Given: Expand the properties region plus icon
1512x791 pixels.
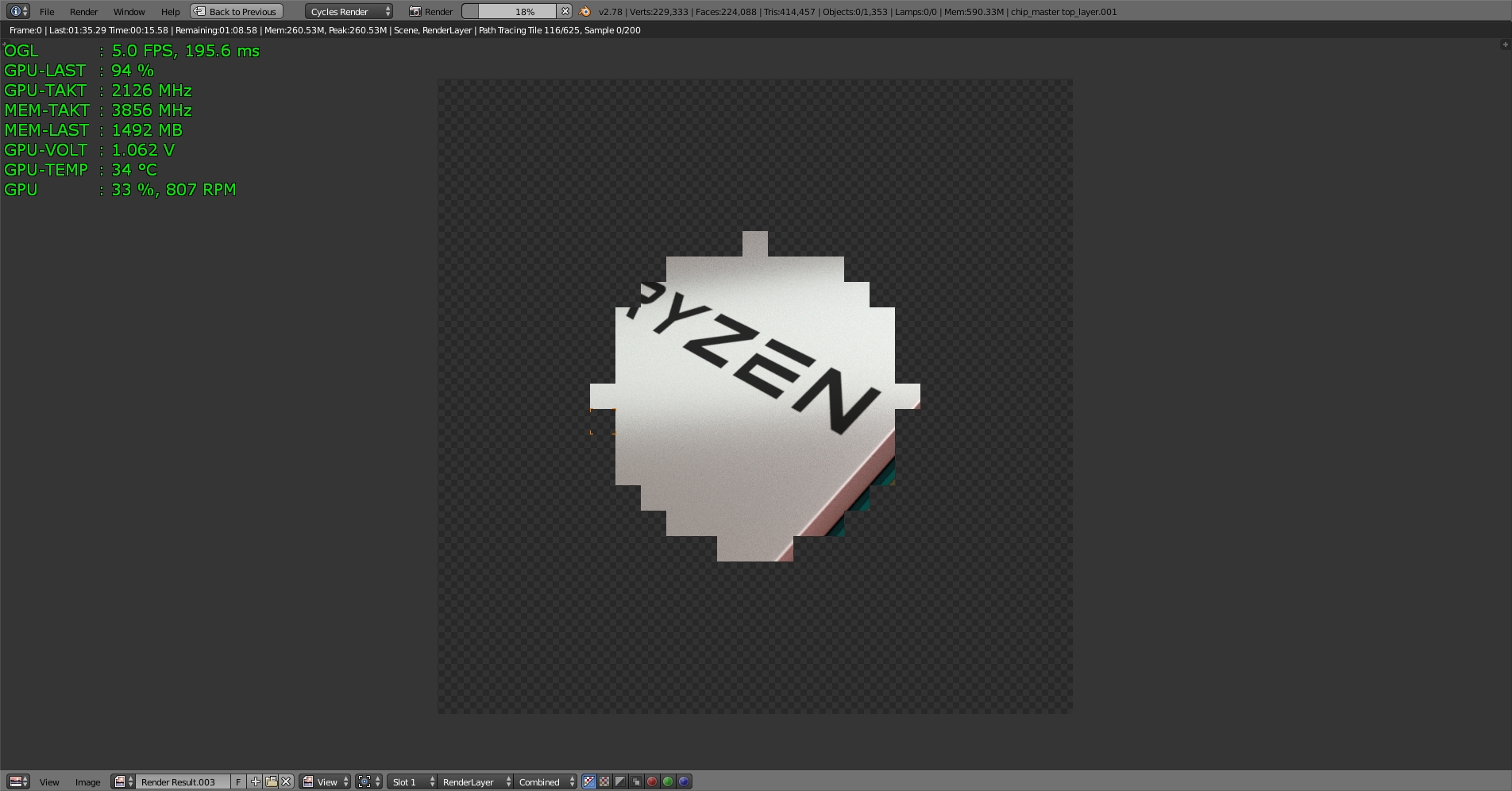Looking at the screenshot, I should (x=1505, y=44).
